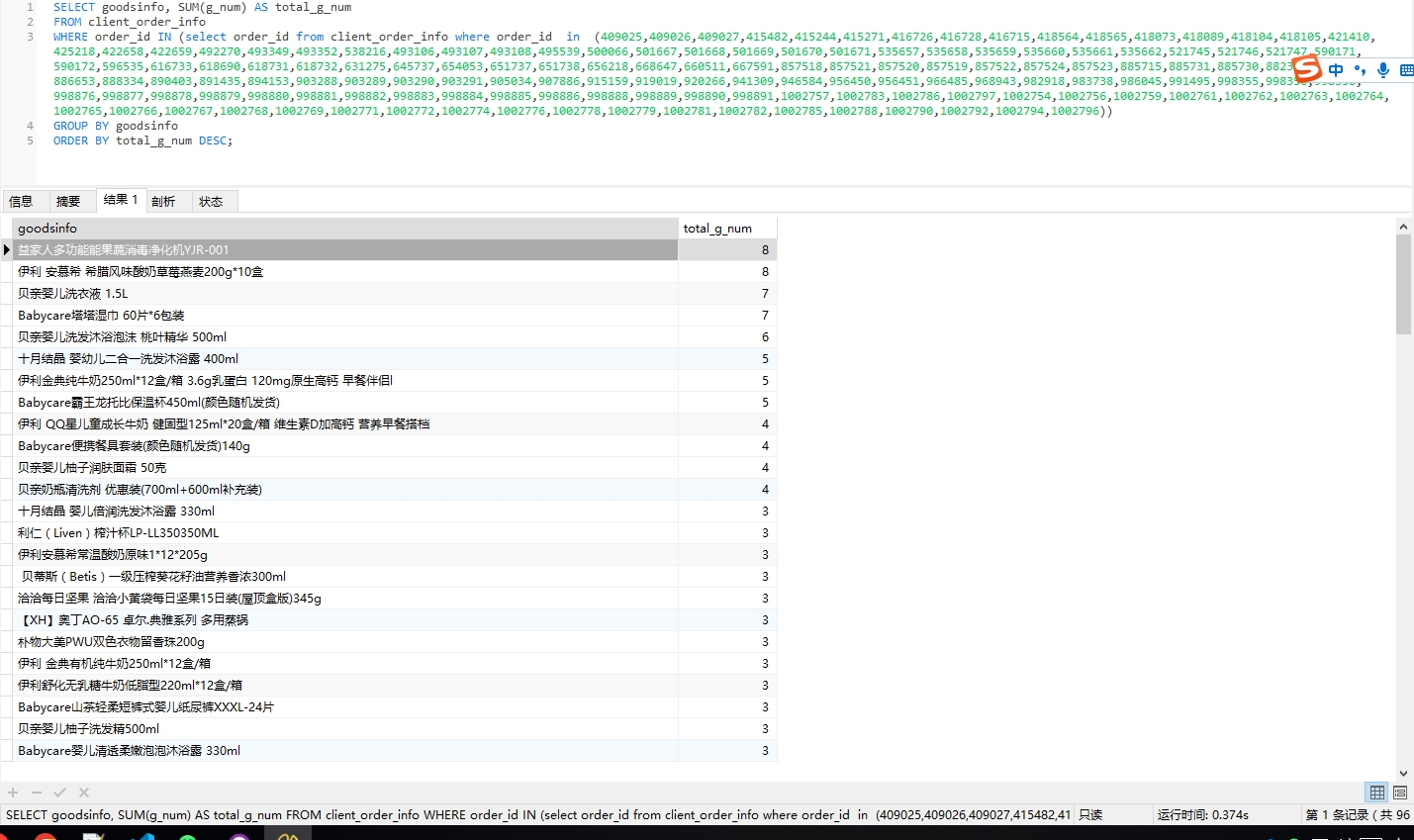Select row Babycare便携餐具套装 140g
This screenshot has height=840, width=1414.
345,446
